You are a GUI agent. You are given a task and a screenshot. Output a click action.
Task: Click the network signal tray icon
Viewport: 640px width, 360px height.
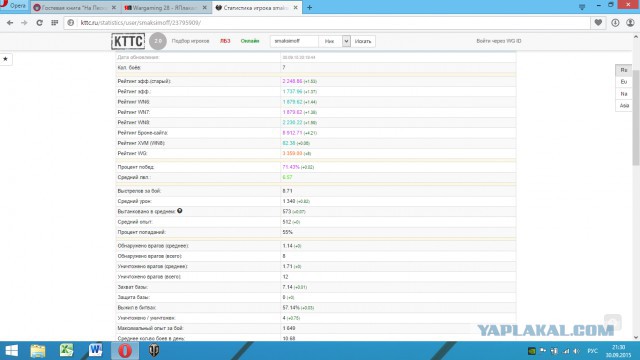[566, 351]
